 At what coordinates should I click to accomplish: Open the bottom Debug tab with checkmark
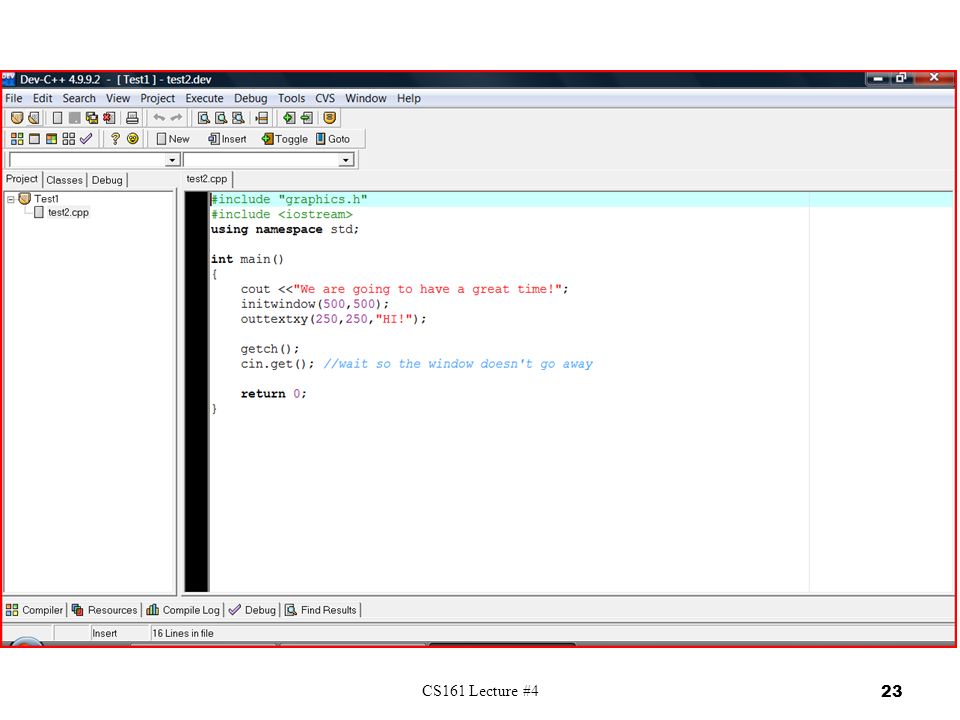coord(252,610)
